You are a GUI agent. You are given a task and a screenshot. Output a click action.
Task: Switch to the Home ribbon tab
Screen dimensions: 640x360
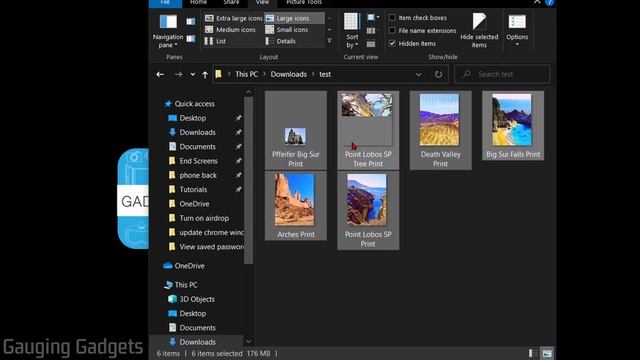tap(198, 2)
